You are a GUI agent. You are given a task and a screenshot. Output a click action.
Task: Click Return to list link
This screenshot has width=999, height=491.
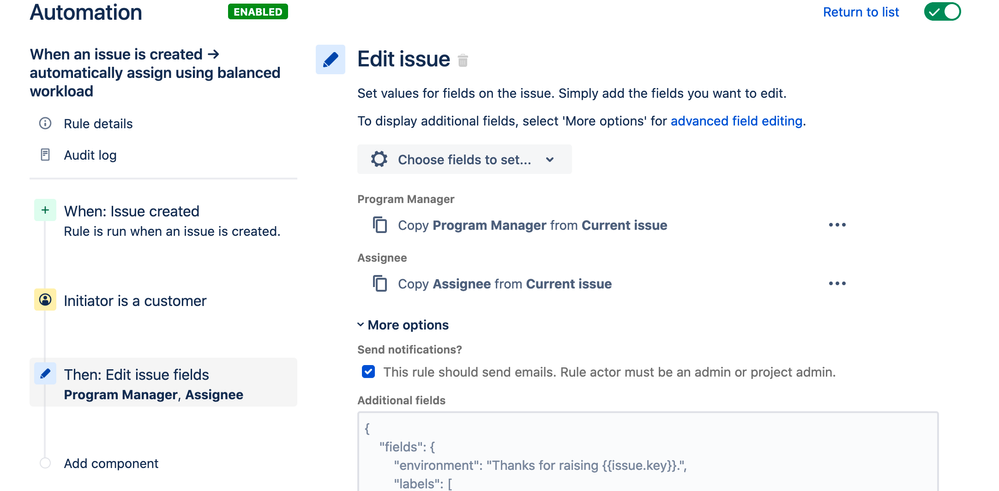pyautogui.click(x=860, y=12)
